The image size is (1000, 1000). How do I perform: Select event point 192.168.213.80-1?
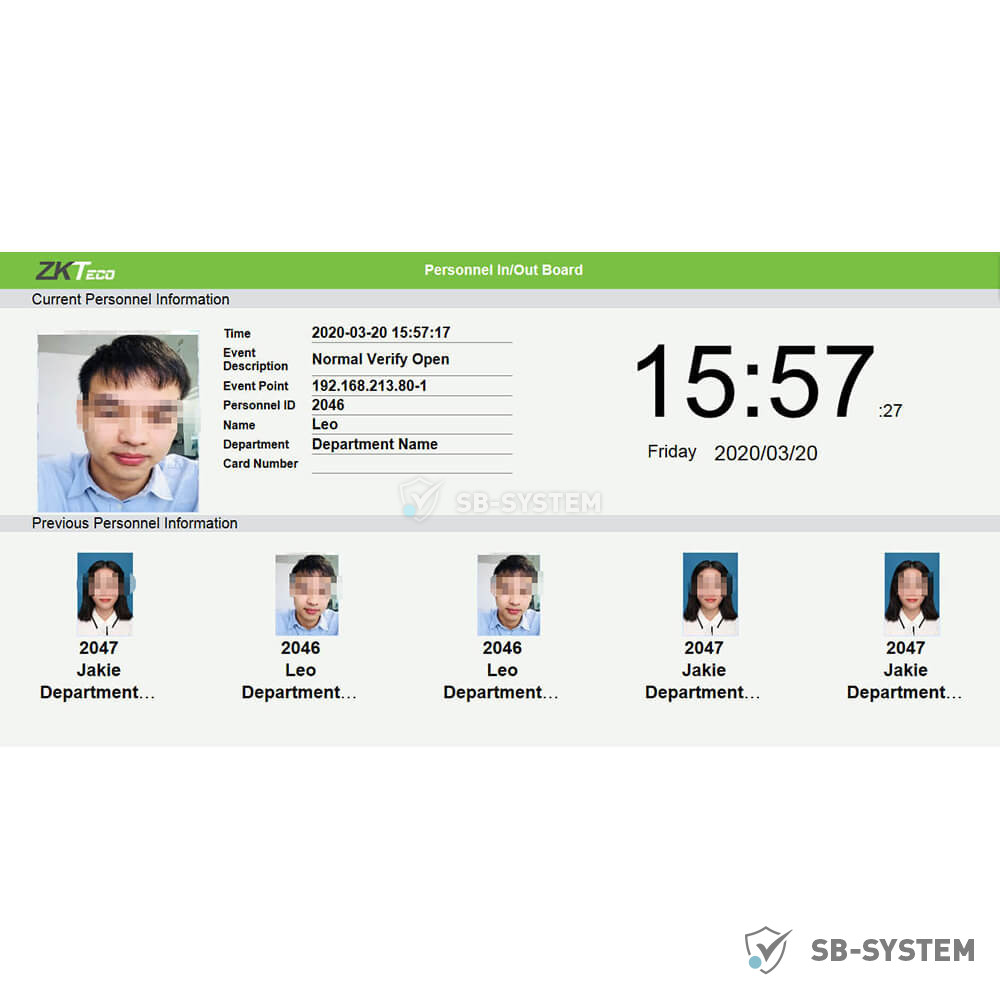(369, 386)
